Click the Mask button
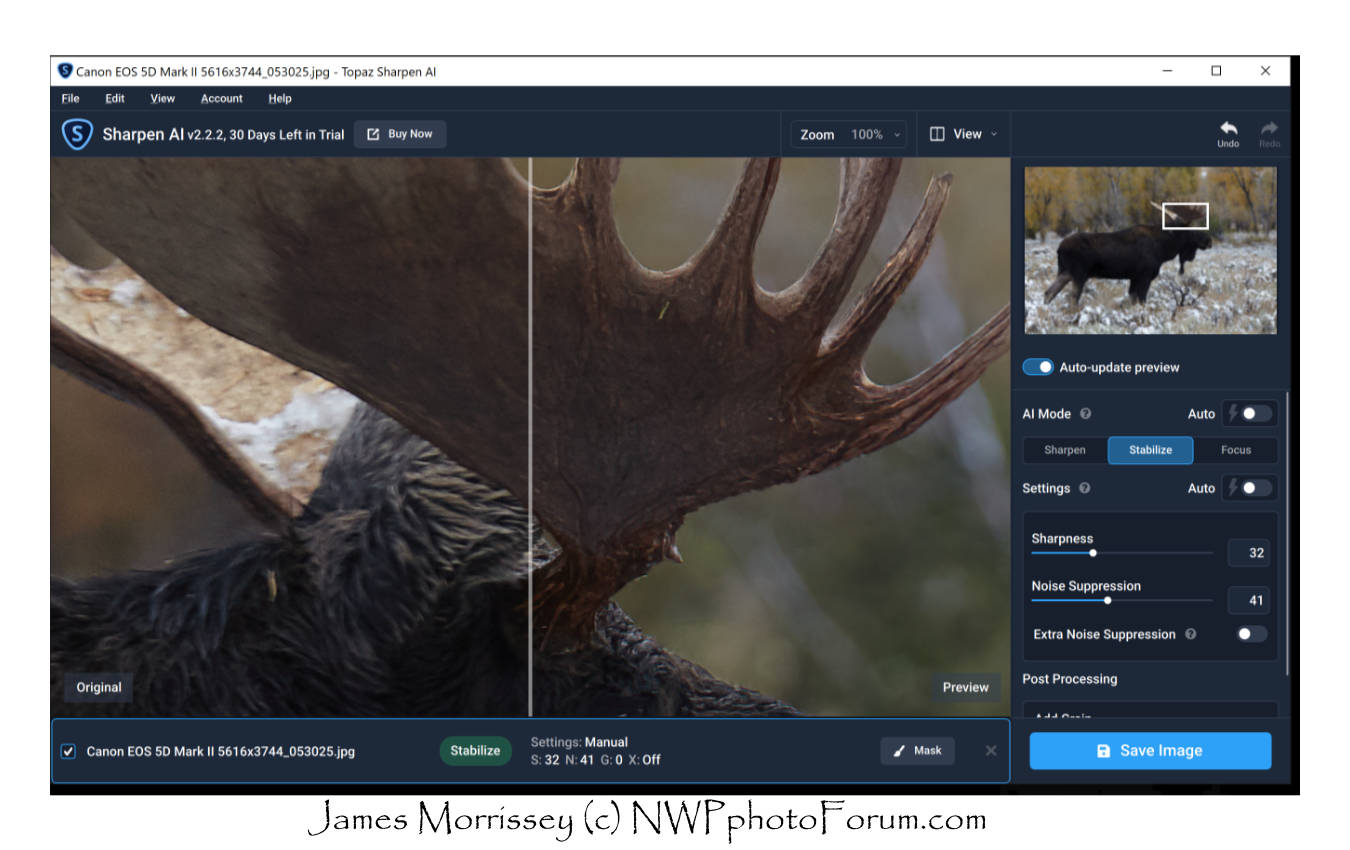This screenshot has width=1350, height=850. point(917,751)
